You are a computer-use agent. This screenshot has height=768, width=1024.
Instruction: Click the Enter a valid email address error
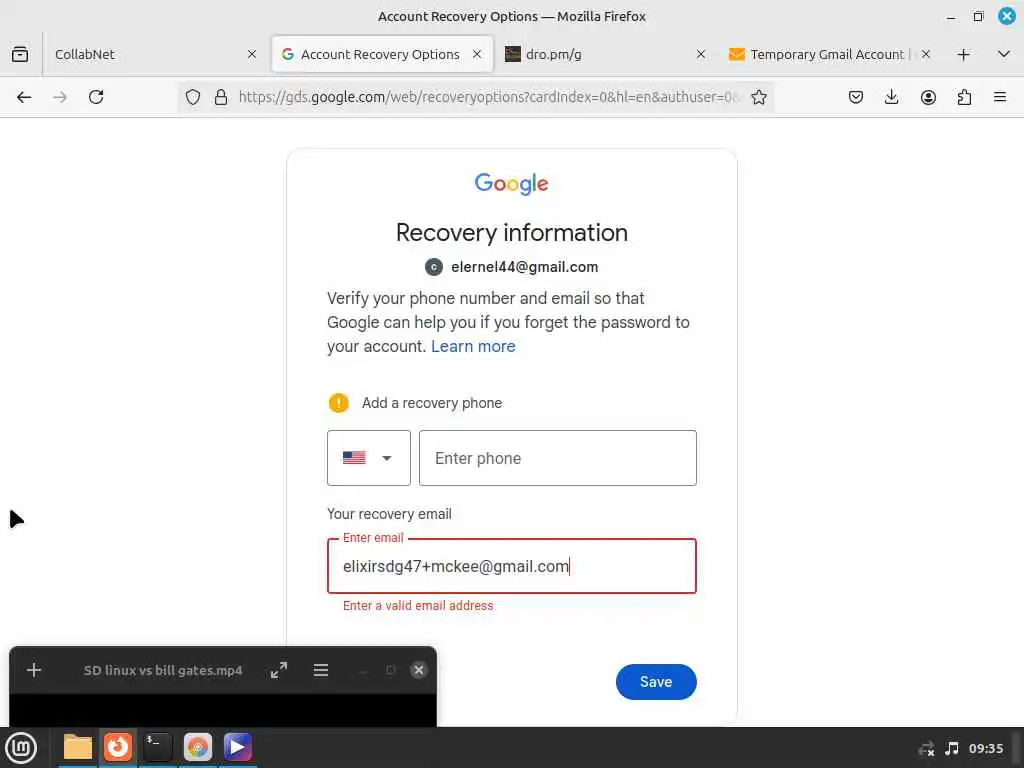coord(418,606)
